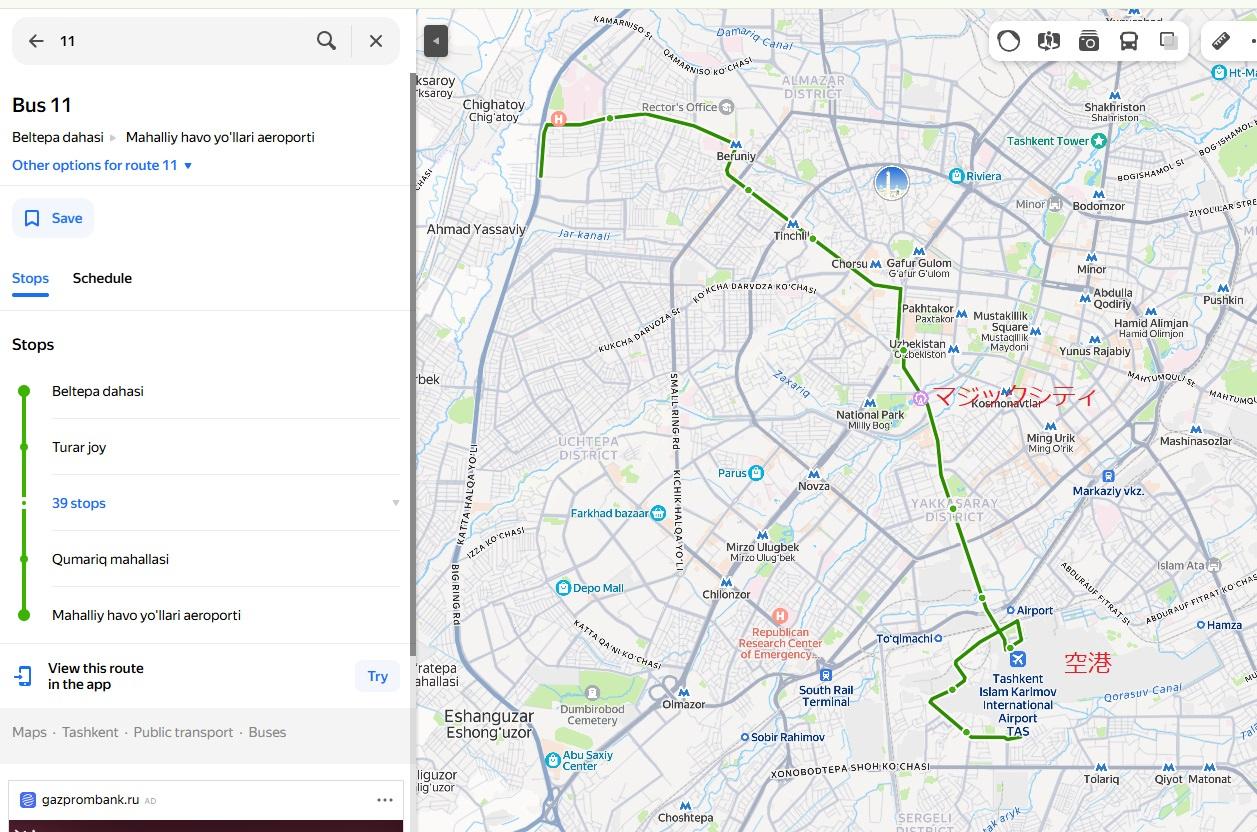This screenshot has width=1257, height=832.
Task: Clear the search with the X icon
Action: point(376,41)
